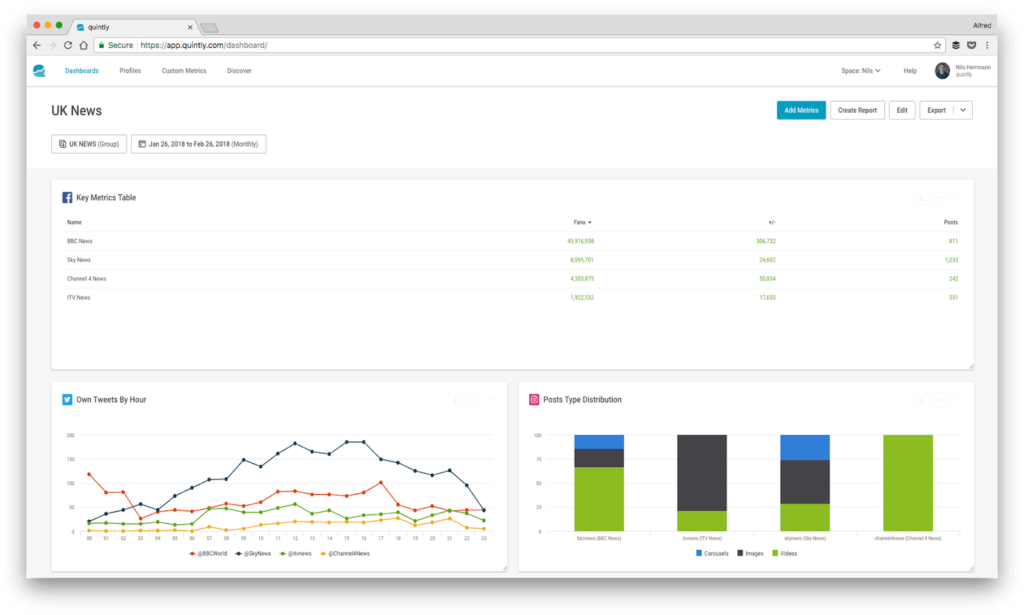
Task: Open the Discover section
Action: pos(239,71)
